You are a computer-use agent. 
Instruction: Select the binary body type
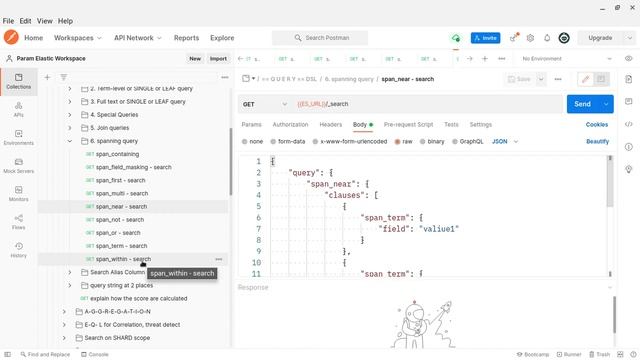(x=422, y=142)
